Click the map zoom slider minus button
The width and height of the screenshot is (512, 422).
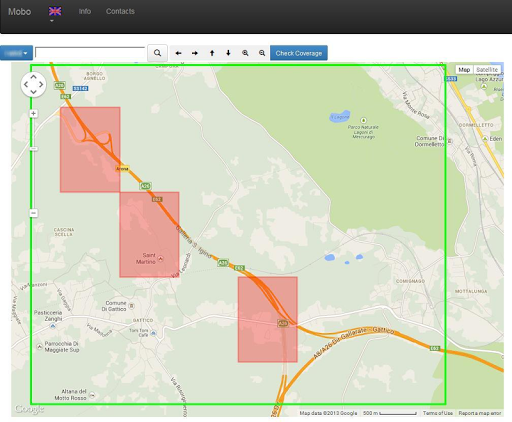point(33,213)
